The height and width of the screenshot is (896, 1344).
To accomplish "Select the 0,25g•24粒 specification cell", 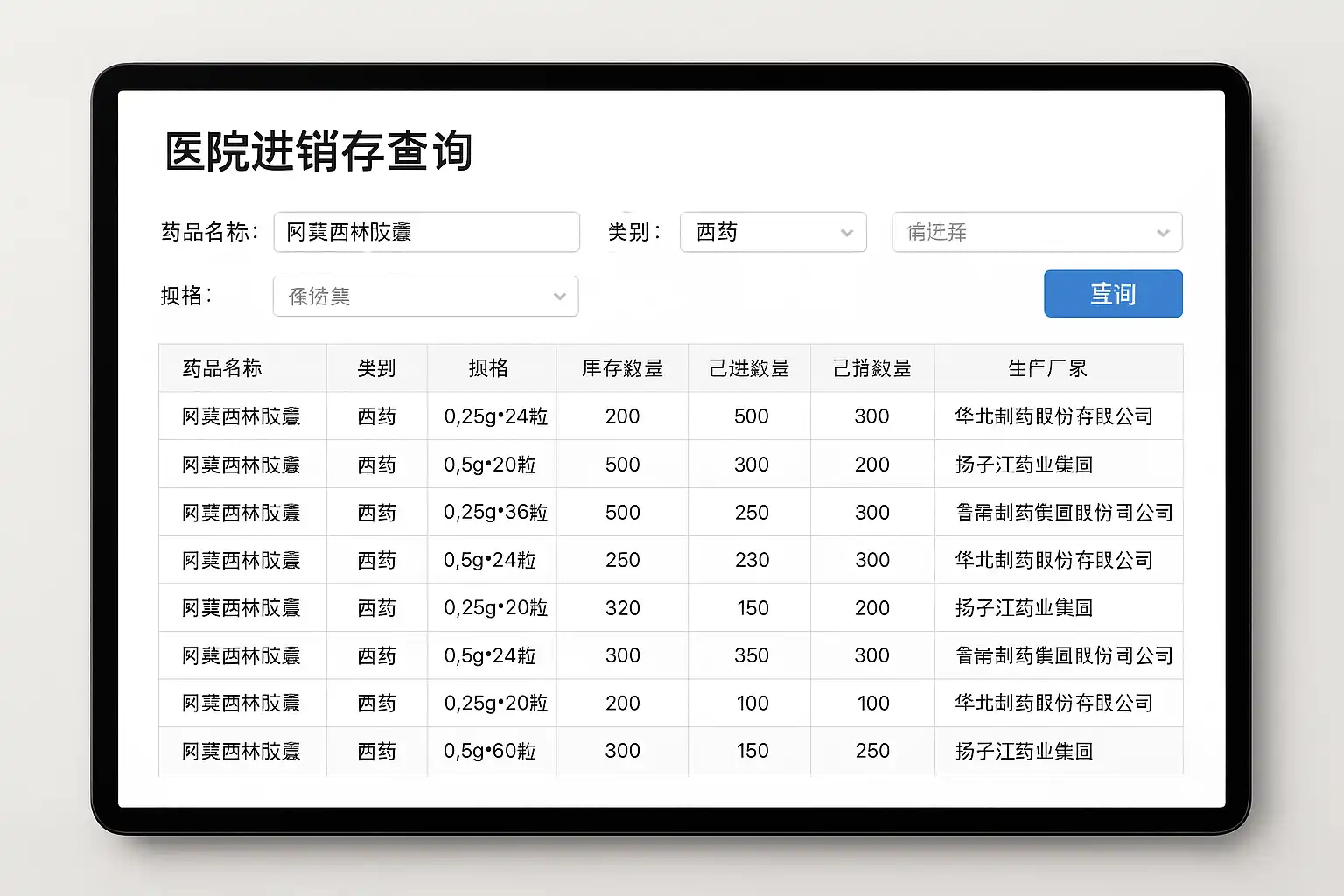I will 495,416.
